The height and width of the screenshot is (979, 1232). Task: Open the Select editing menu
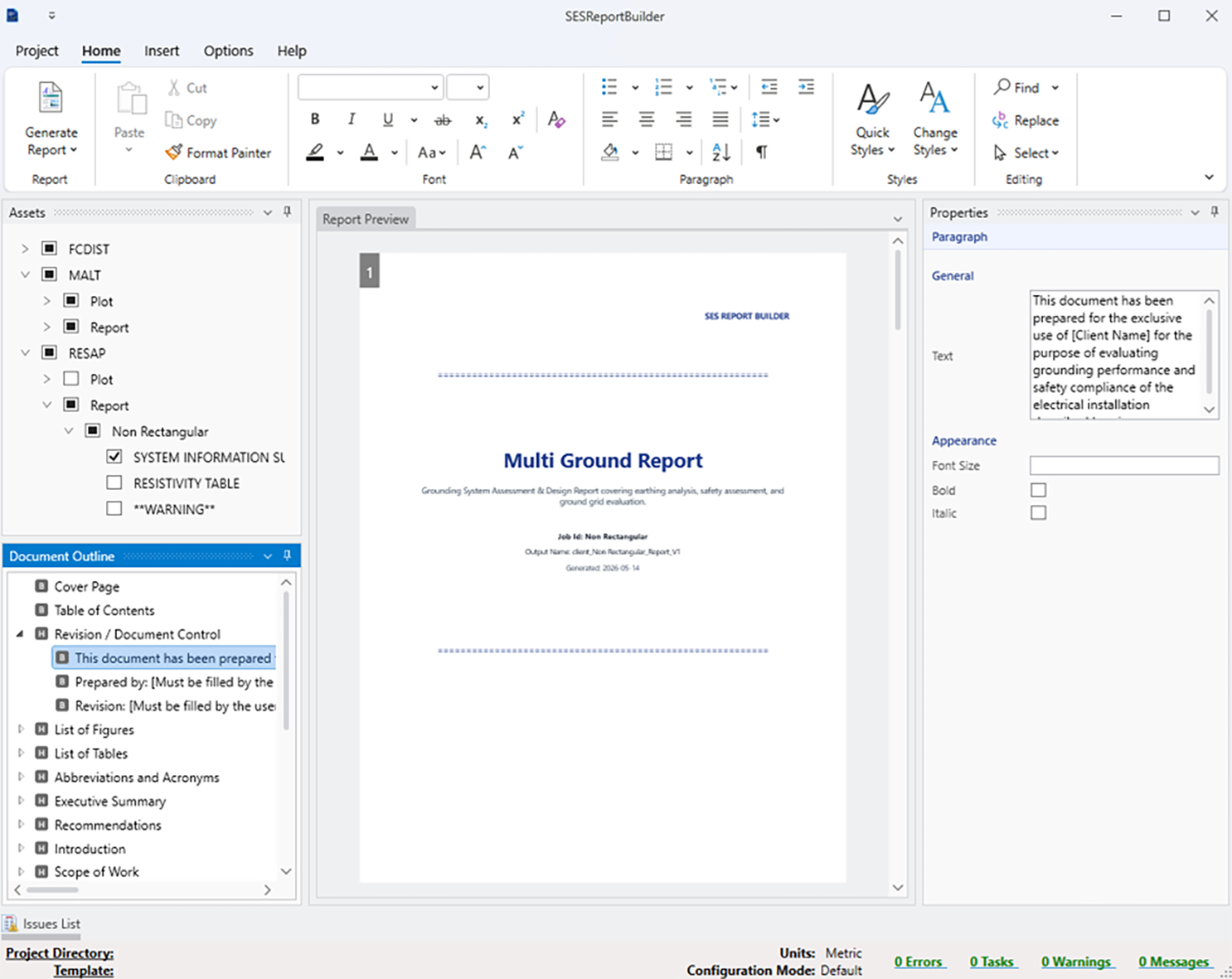[1026, 153]
